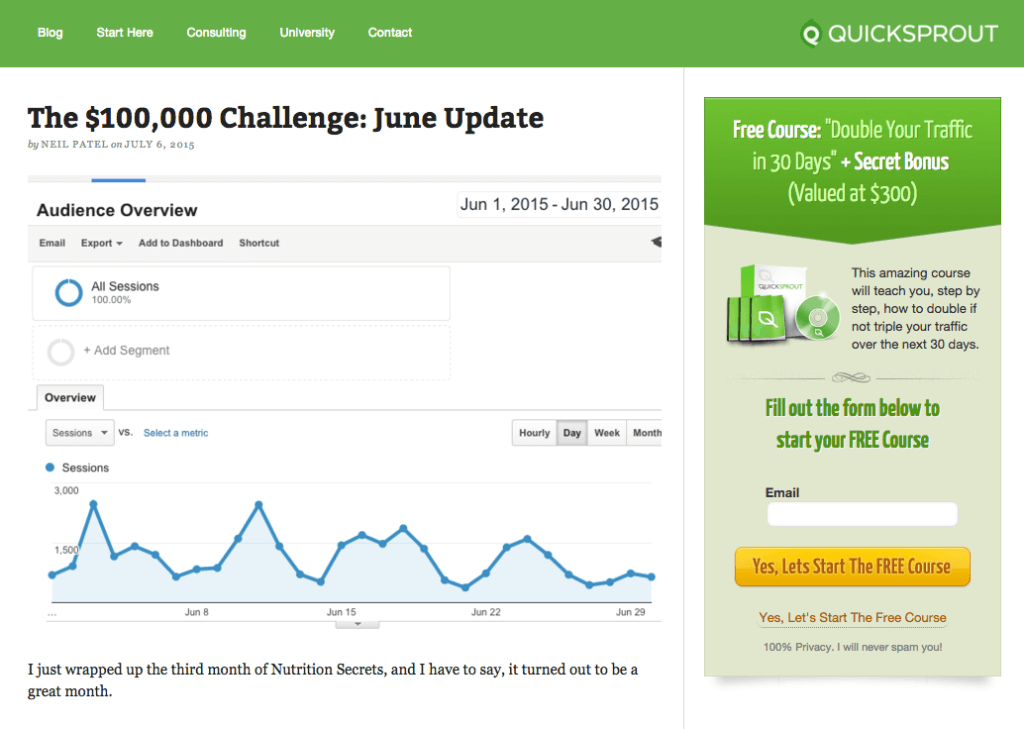This screenshot has width=1024, height=729.
Task: Click the graduation cap education icon
Action: [656, 242]
